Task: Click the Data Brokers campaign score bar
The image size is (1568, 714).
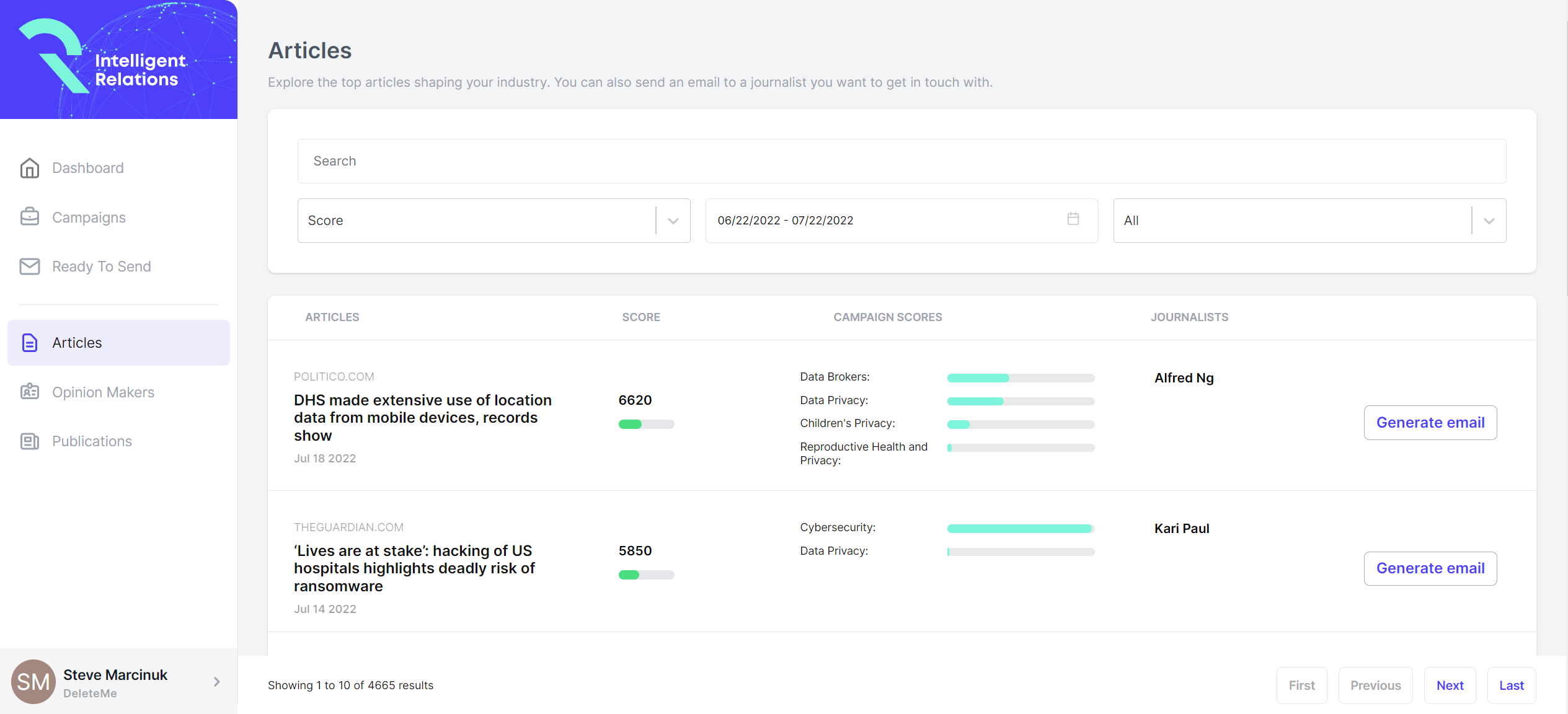Action: click(x=1021, y=378)
